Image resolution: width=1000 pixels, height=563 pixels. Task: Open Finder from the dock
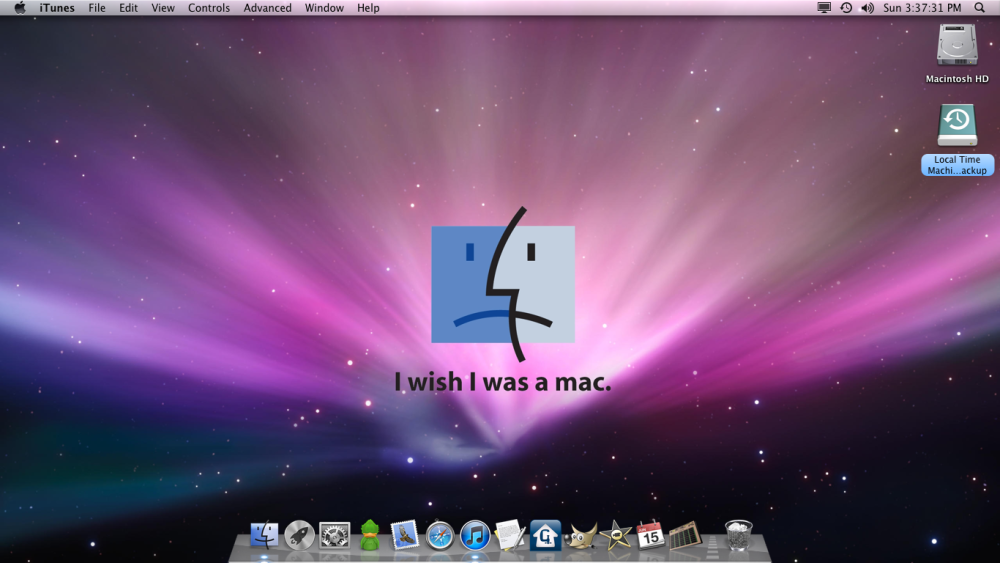[264, 535]
